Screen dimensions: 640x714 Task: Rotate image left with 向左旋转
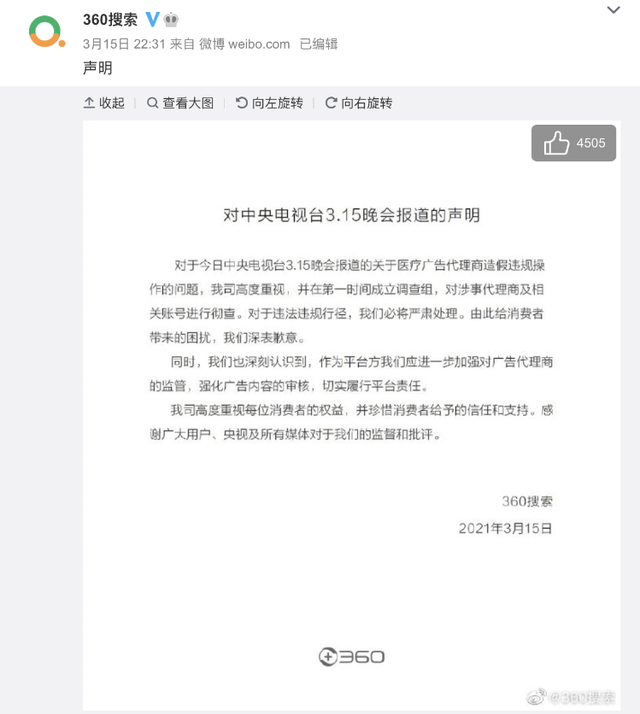(269, 103)
